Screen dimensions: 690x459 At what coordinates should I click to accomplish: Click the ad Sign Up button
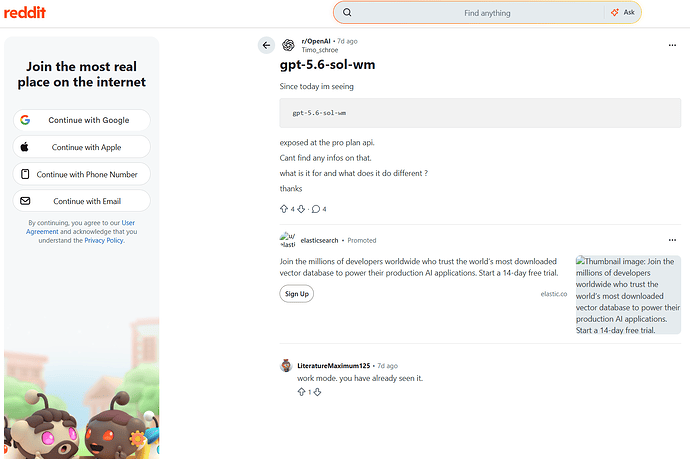(x=297, y=294)
